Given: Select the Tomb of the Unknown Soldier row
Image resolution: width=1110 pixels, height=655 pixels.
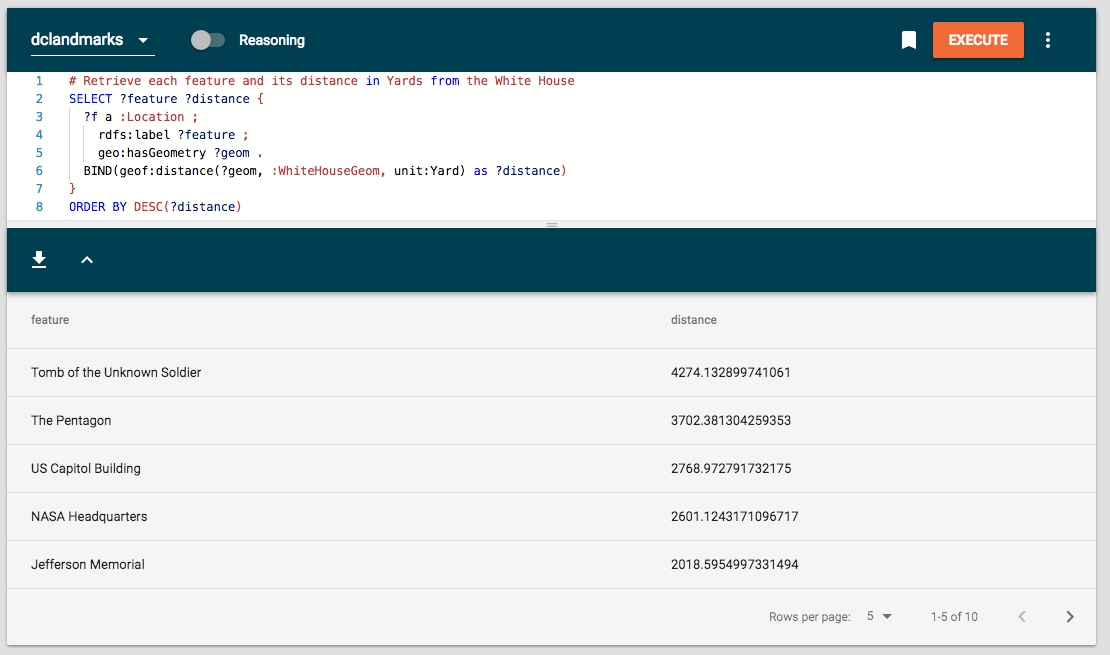Looking at the screenshot, I should [116, 373].
